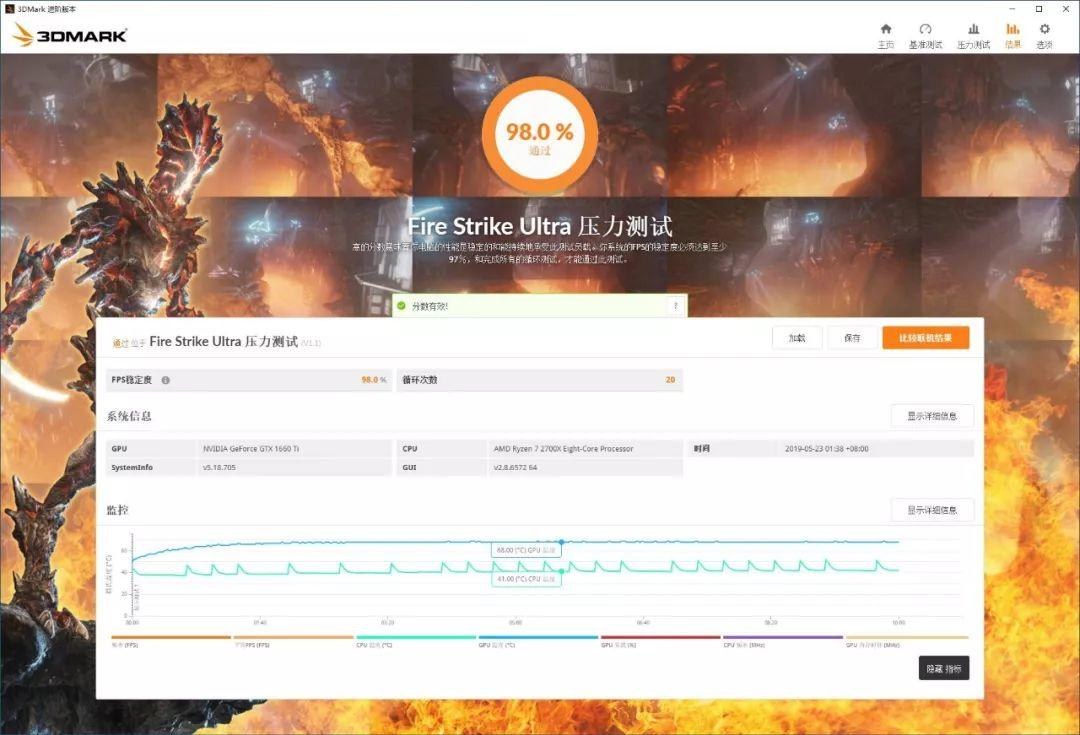Click the Fire Strike Ultra 压力测试 result panel title
1080x735 pixels.
(x=223, y=342)
